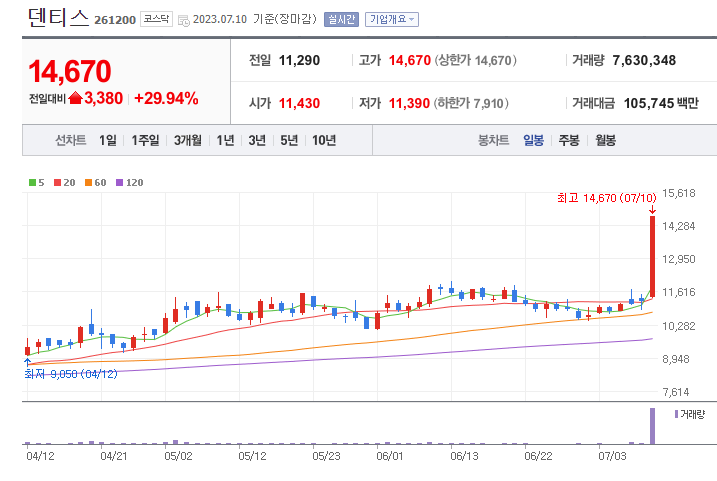717x481 pixels.
Task: Select the 1일 line chart tab
Action: click(108, 140)
